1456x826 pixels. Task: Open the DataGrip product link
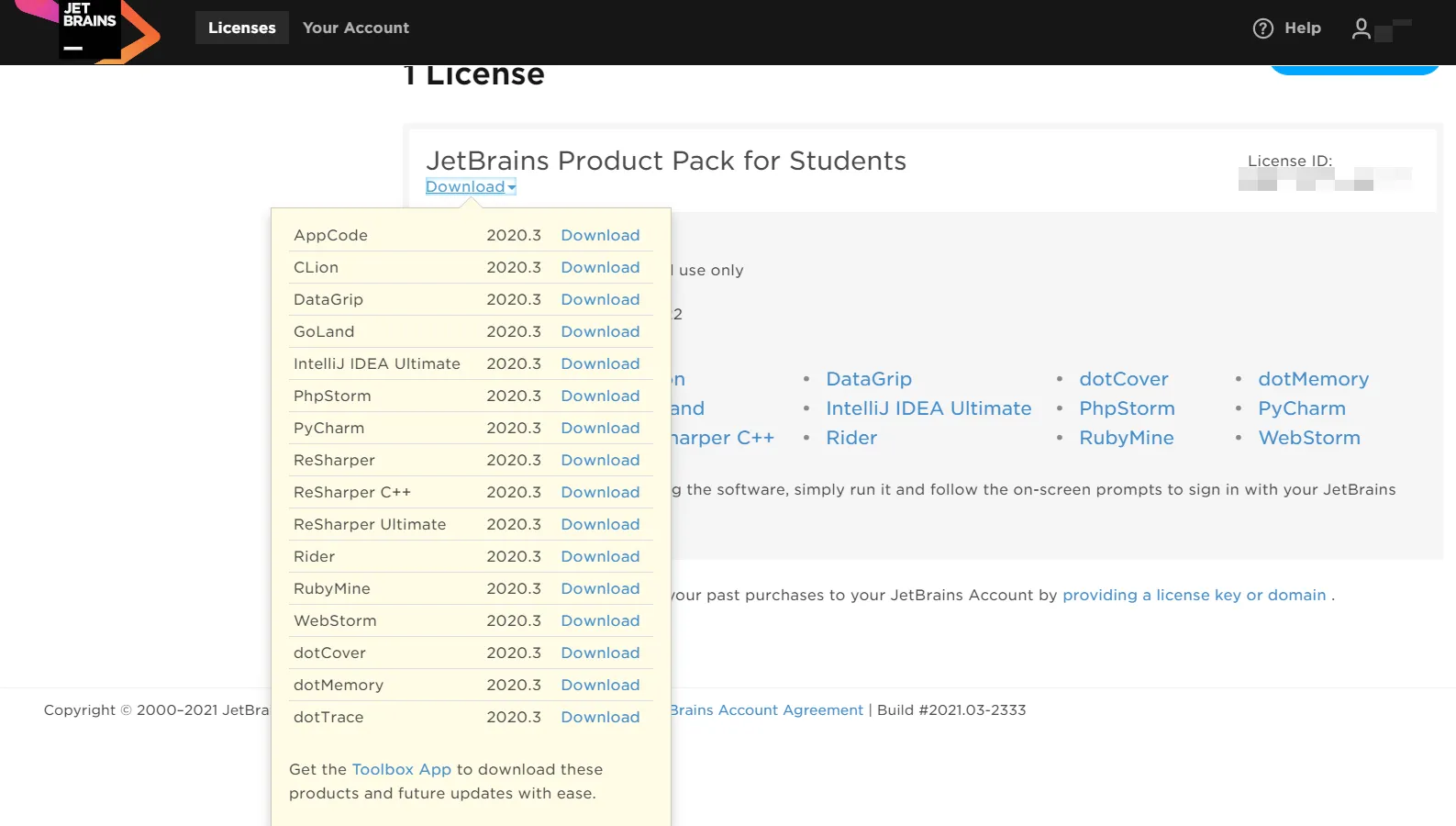(x=868, y=380)
